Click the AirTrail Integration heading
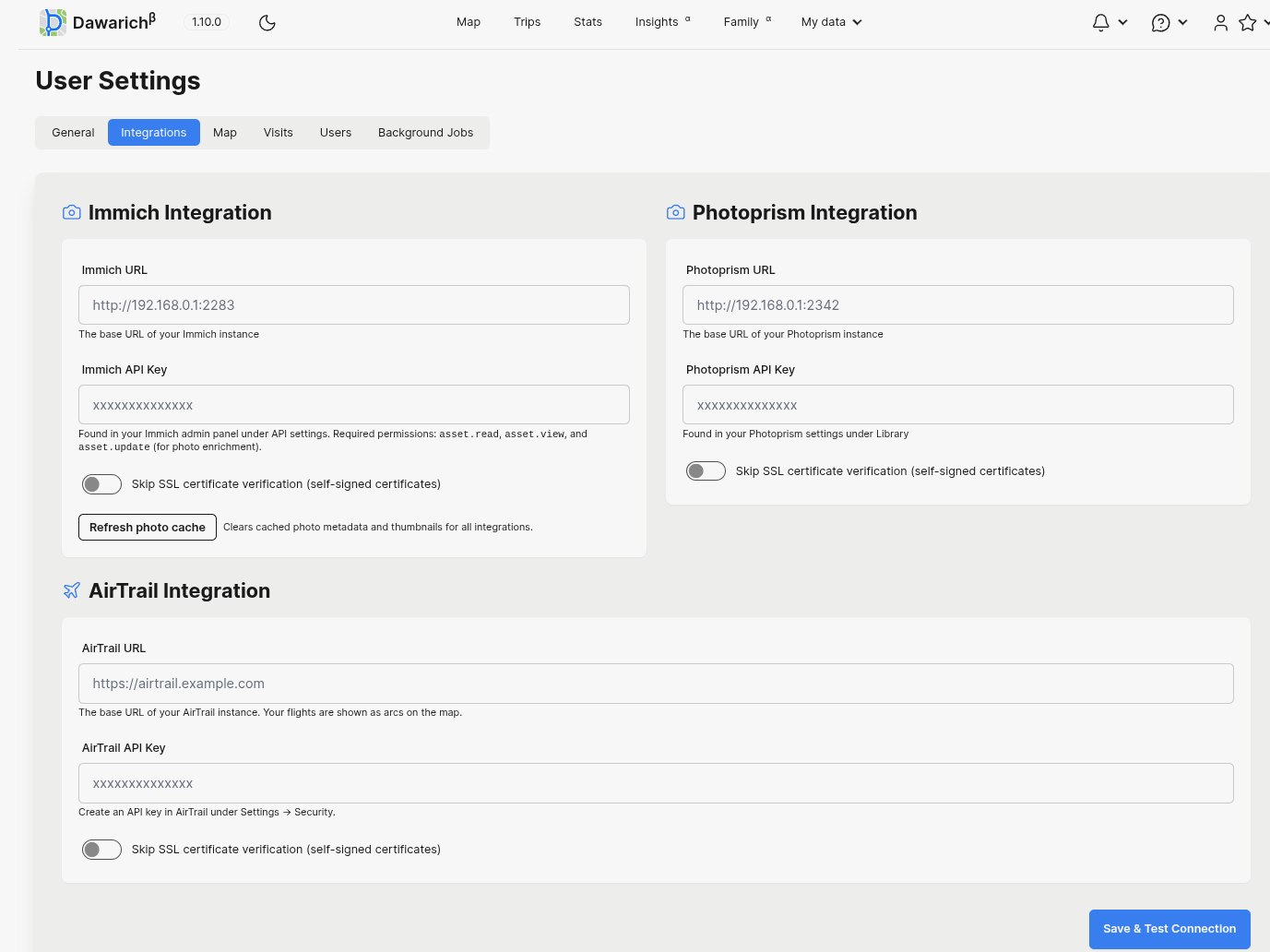This screenshot has width=1270, height=952. tap(180, 591)
